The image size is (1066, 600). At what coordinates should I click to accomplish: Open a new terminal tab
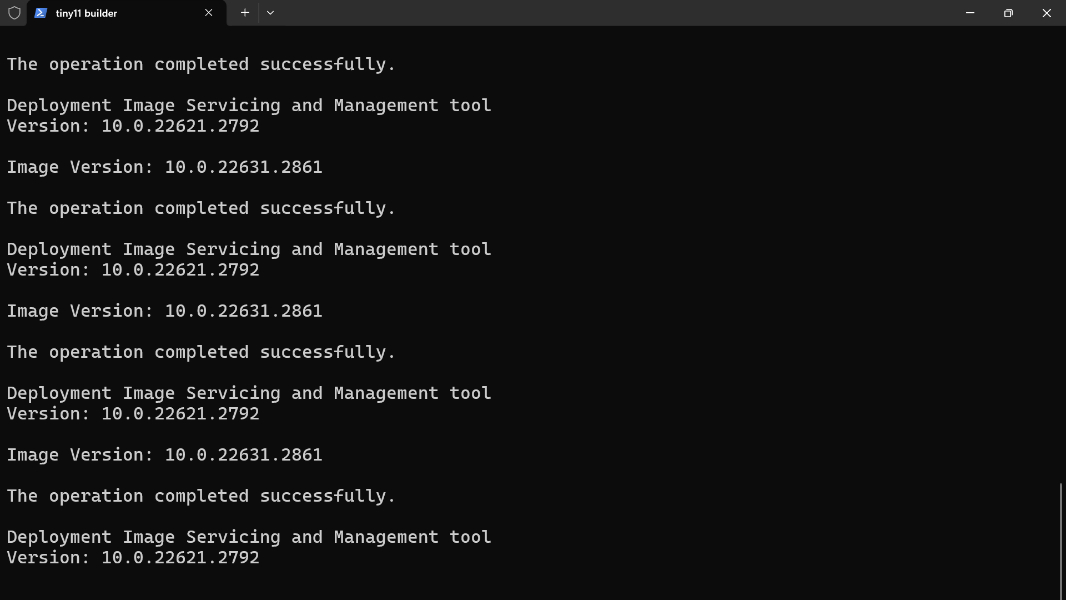click(245, 13)
